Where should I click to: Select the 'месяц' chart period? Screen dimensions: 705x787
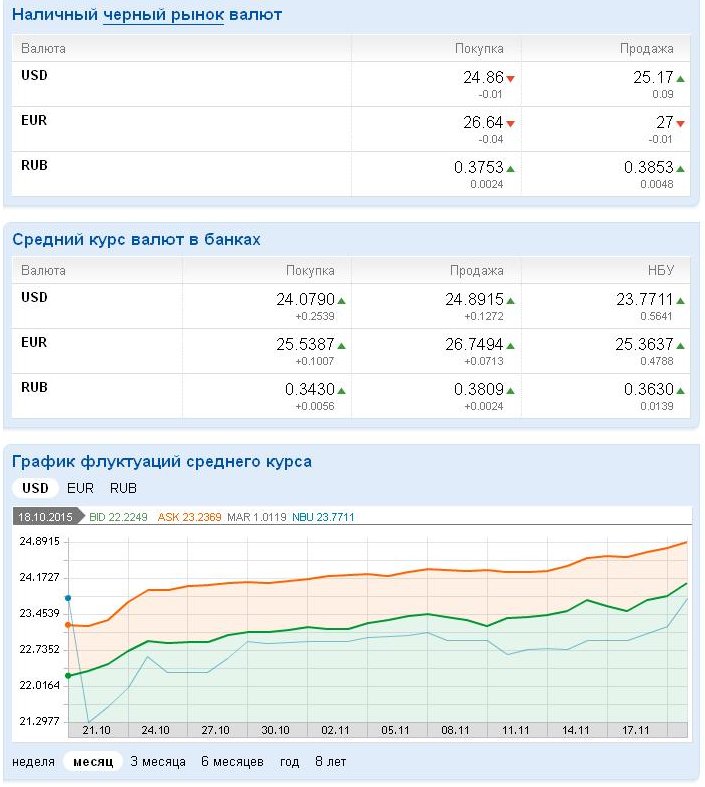pos(93,761)
